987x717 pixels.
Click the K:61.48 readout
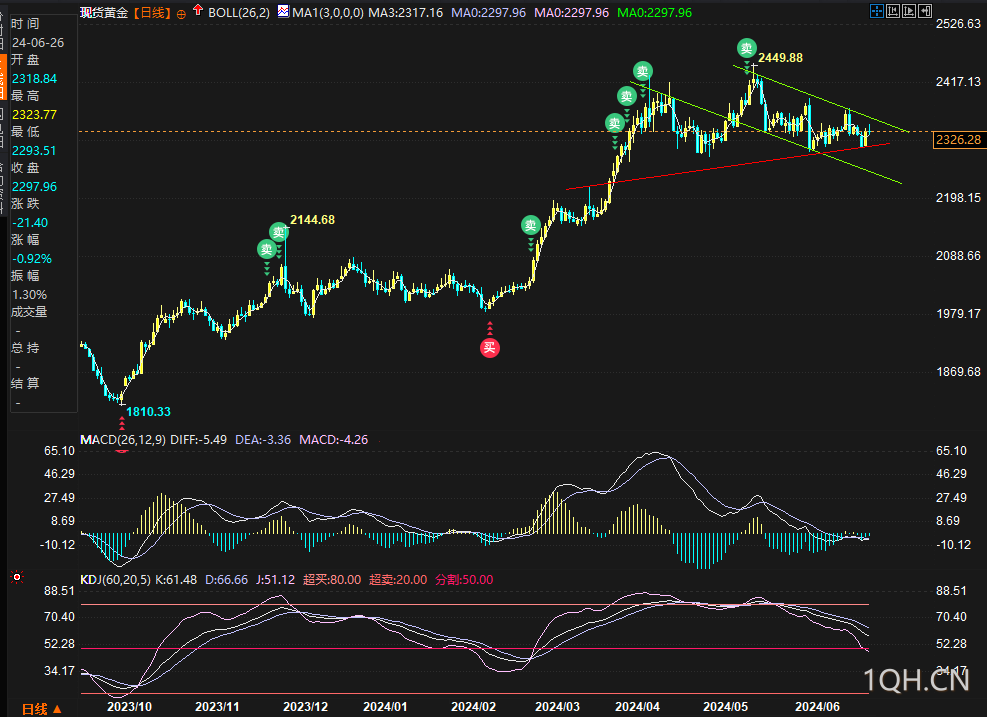click(x=176, y=579)
